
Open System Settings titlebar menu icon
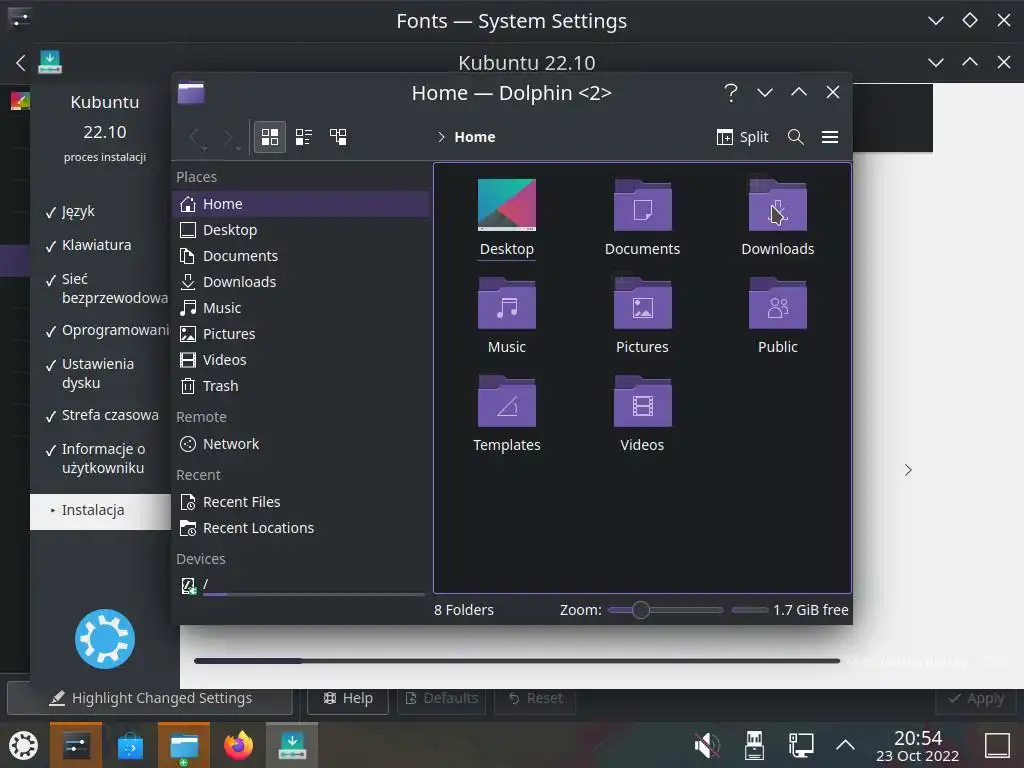click(20, 20)
